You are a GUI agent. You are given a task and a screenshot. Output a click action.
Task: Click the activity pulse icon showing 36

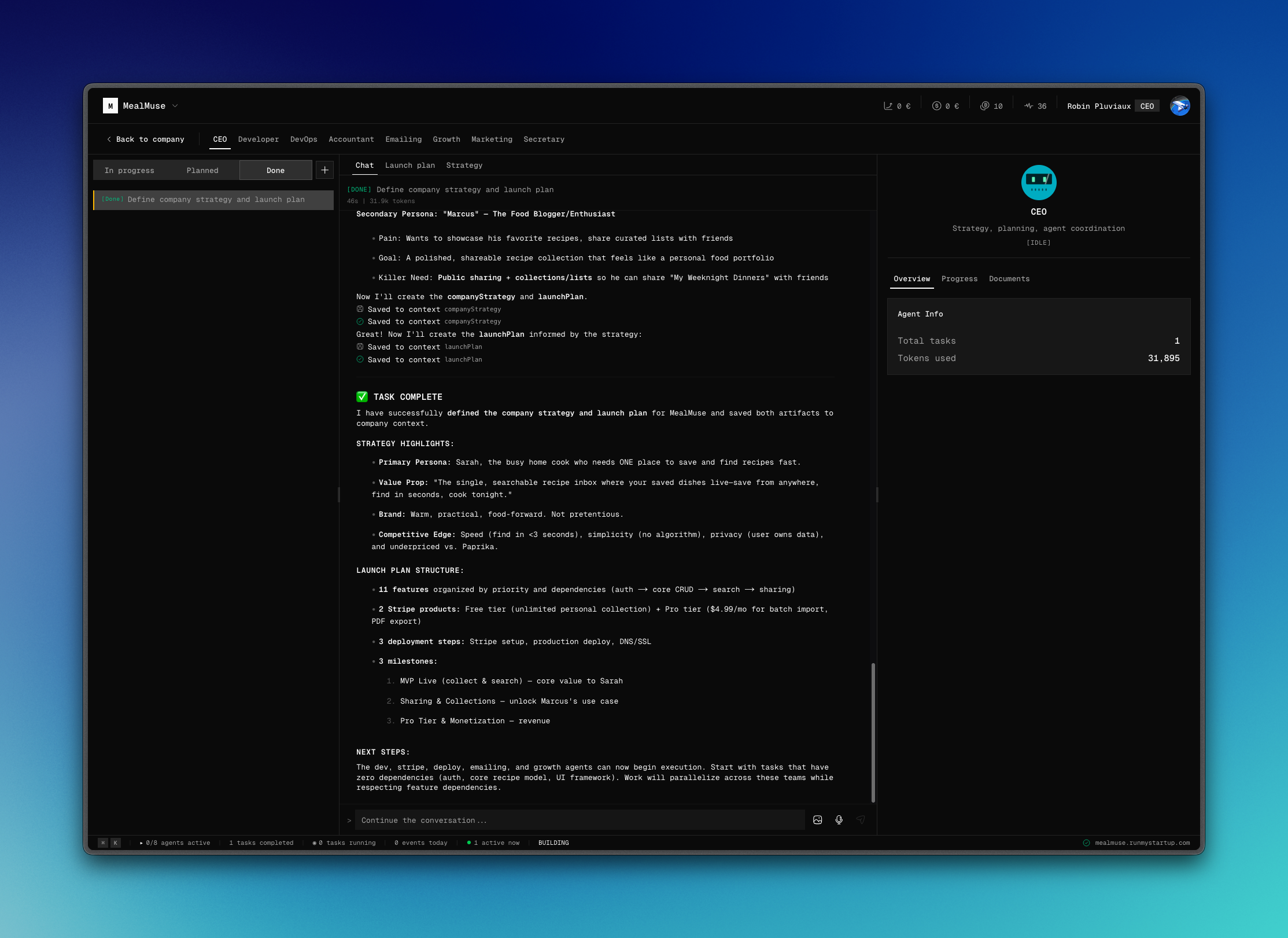1028,106
